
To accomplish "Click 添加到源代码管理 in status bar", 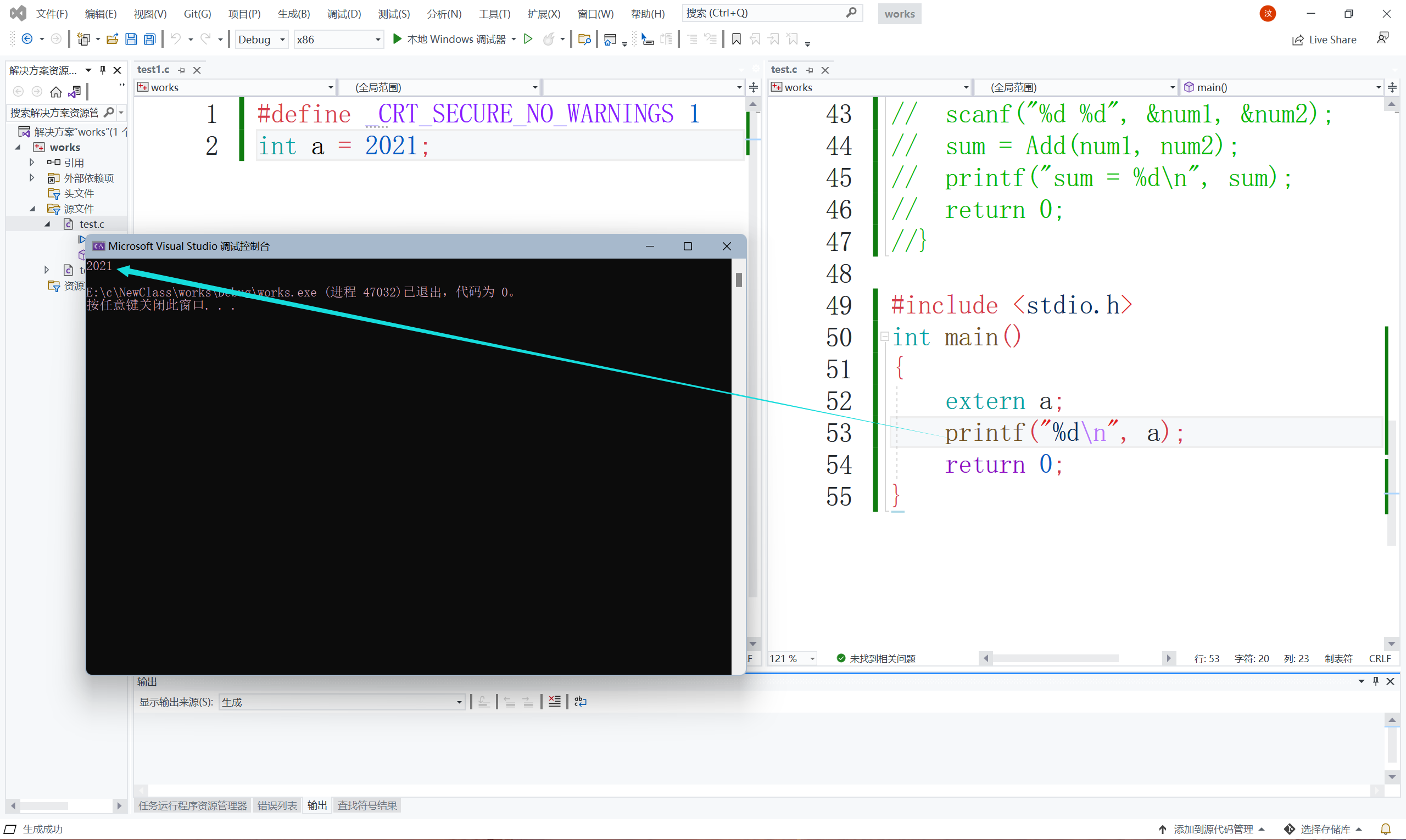I will [1212, 829].
